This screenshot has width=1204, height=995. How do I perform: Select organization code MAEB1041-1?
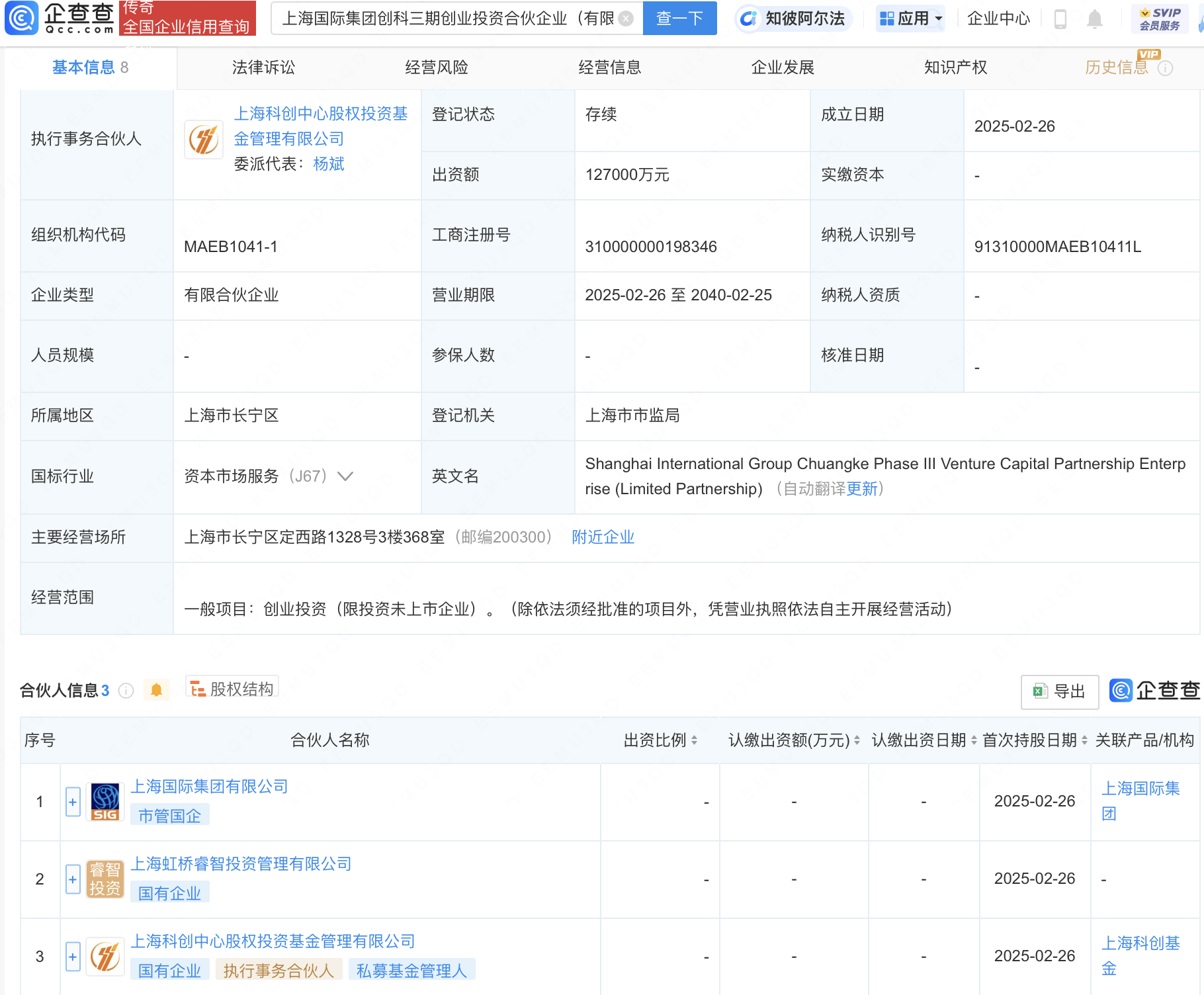[231, 247]
